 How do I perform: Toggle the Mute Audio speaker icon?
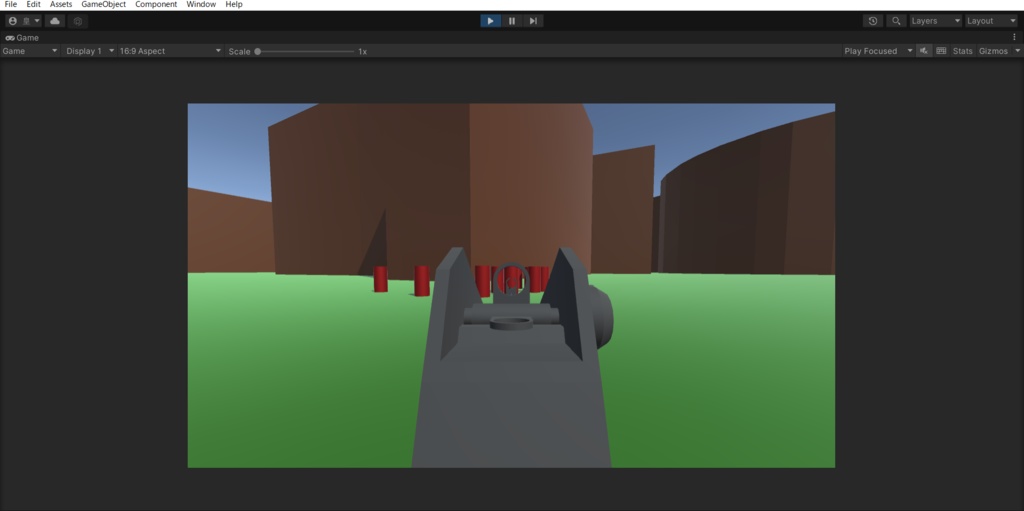coord(923,51)
